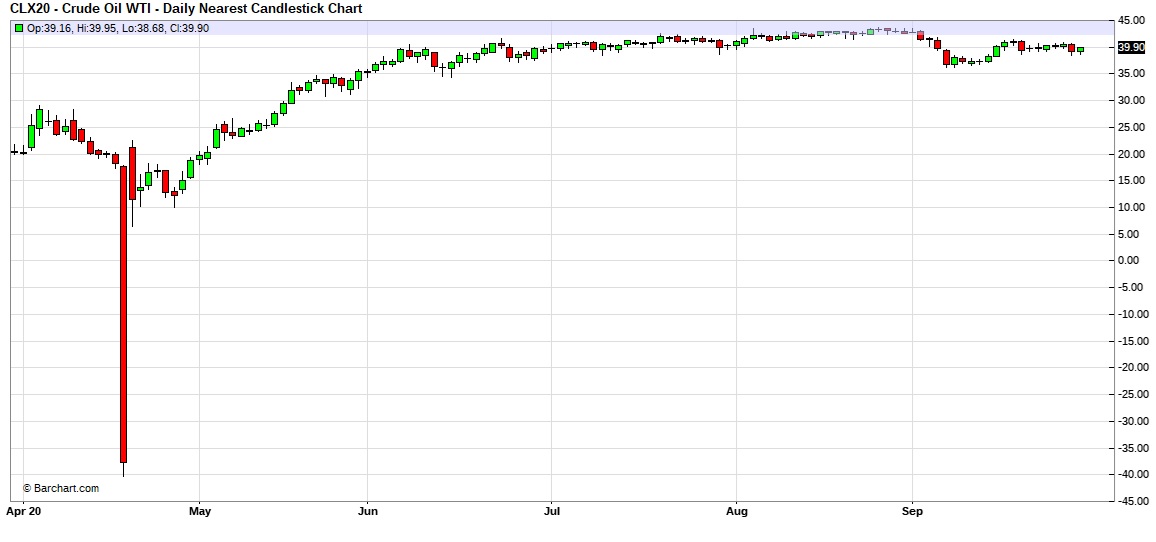The width and height of the screenshot is (1156, 542).
Task: Click the 45.00 price axis label
Action: [1132, 21]
